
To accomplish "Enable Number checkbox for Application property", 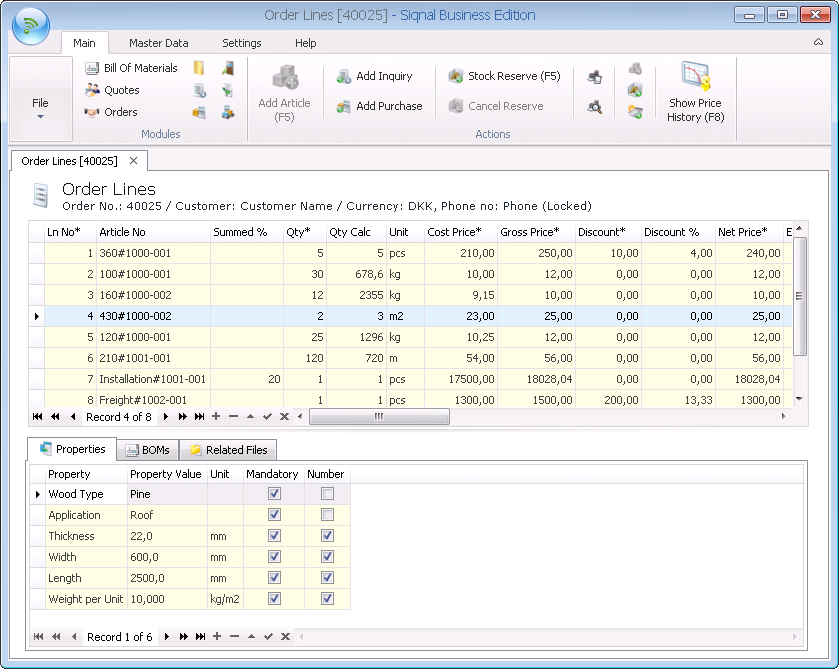I will pos(327,515).
